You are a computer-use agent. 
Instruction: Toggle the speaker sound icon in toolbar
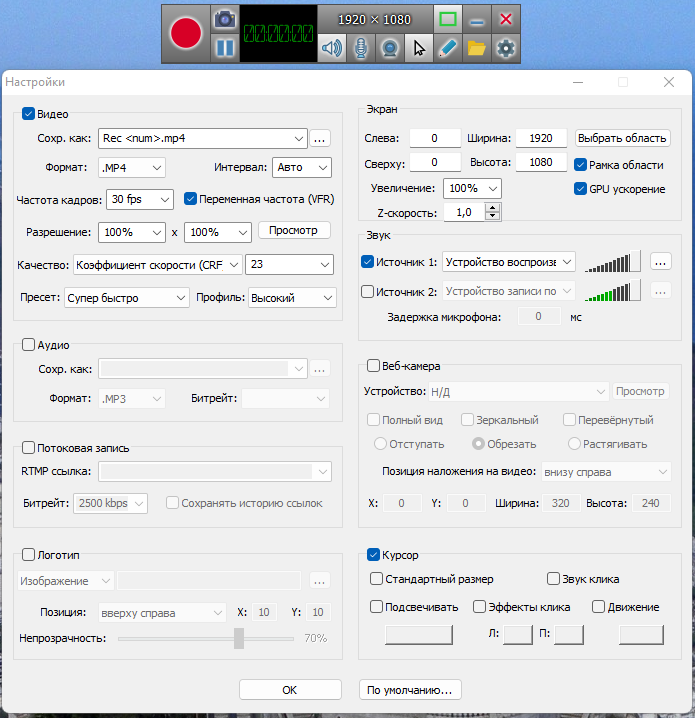(x=332, y=48)
